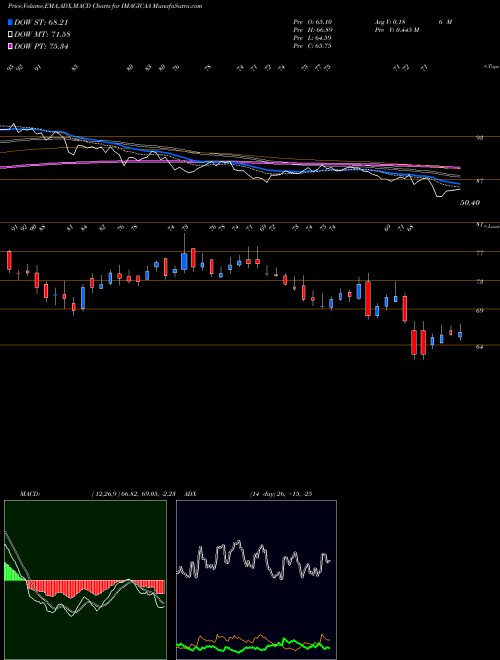Viewport: 500px width, 660px height.
Task: Click the blue DOW ST legend swatch
Action: click(x=10, y=22)
